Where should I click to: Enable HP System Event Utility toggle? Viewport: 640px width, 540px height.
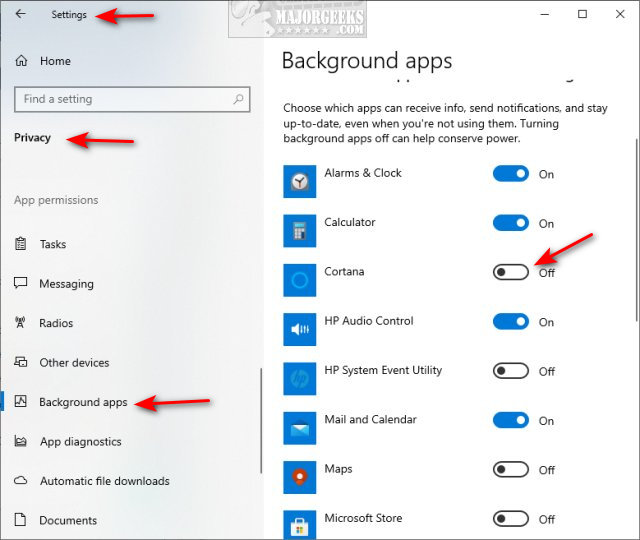(x=511, y=371)
